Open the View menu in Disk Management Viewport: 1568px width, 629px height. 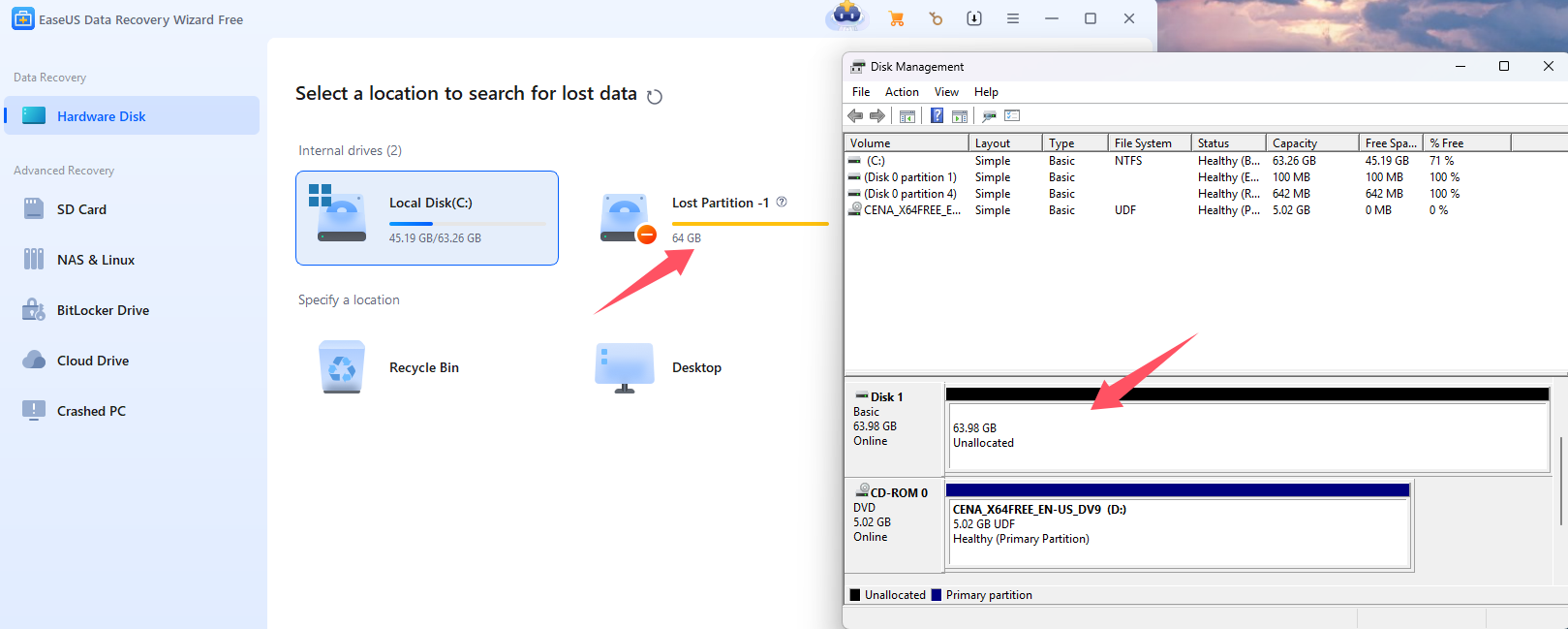[946, 92]
